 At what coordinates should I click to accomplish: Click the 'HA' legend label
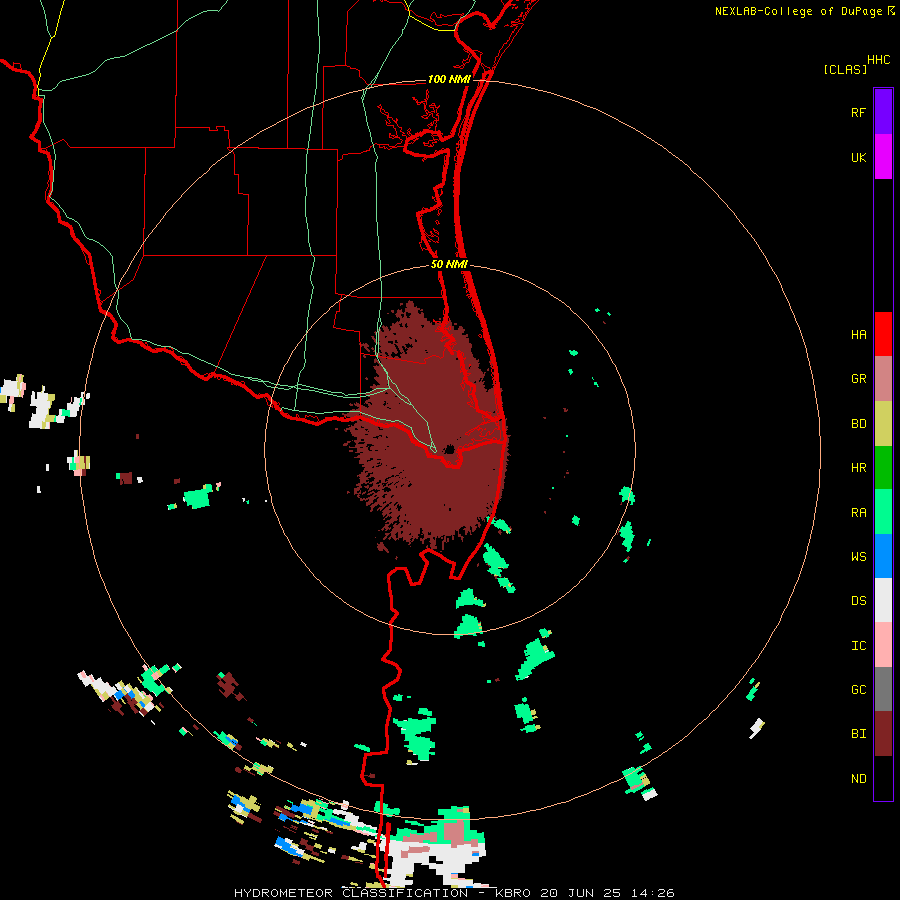coord(858,335)
